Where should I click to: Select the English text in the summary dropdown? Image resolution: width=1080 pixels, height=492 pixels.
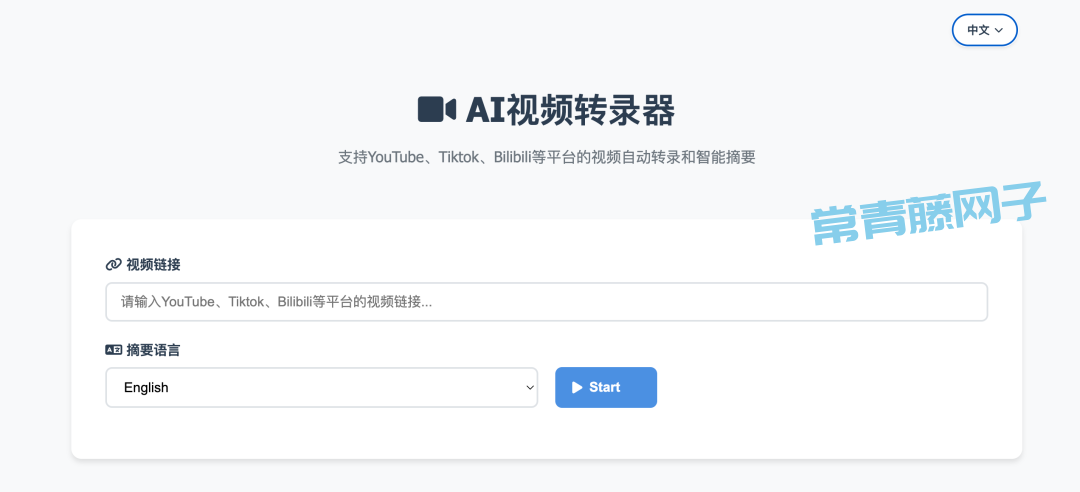pos(146,387)
